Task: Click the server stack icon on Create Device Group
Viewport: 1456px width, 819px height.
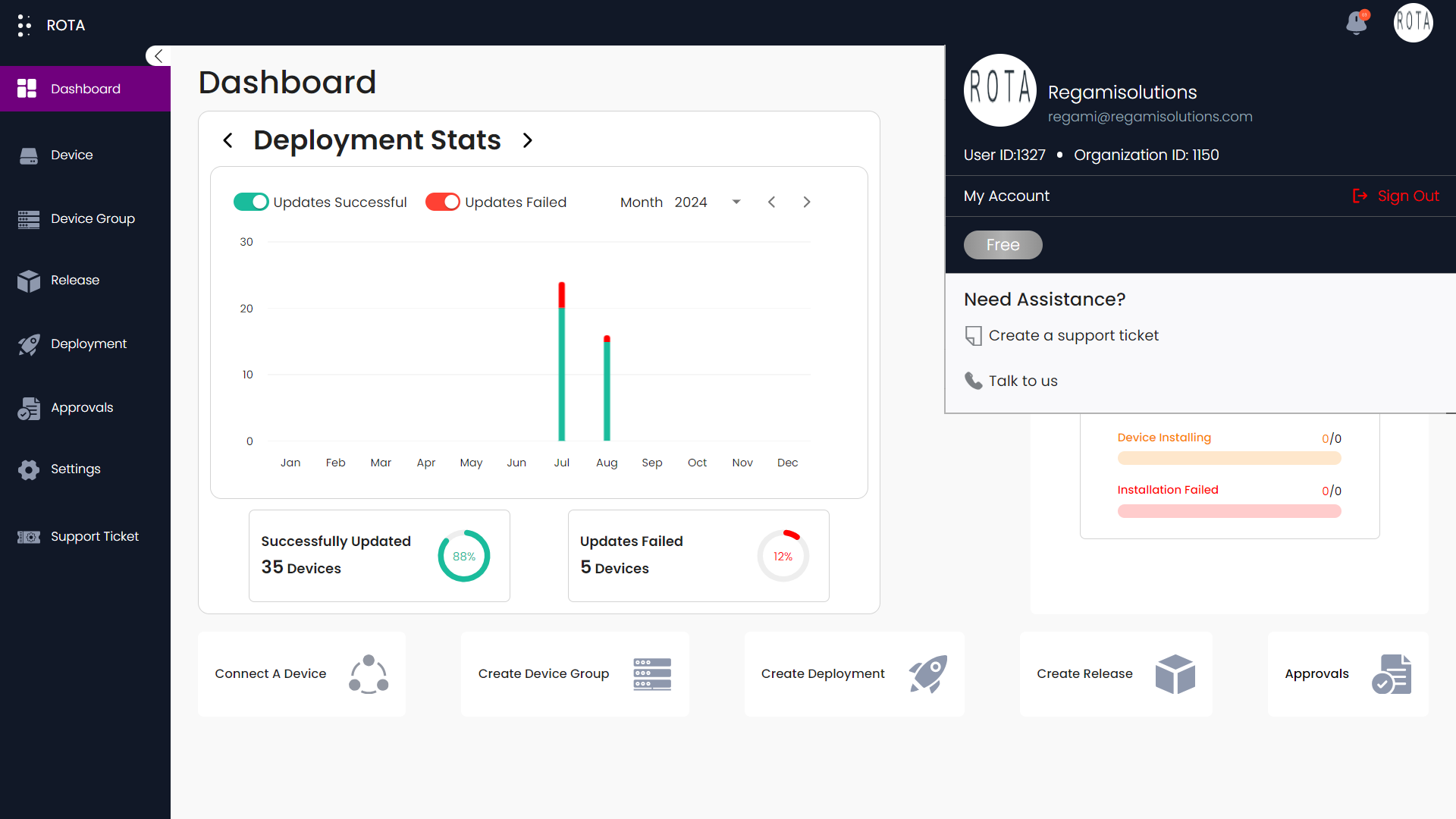Action: (x=652, y=673)
